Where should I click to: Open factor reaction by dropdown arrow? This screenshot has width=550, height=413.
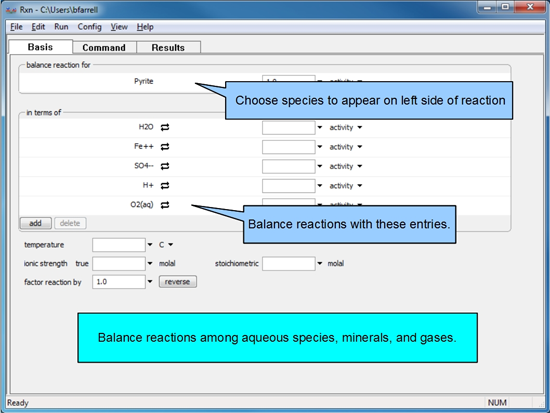[150, 281]
